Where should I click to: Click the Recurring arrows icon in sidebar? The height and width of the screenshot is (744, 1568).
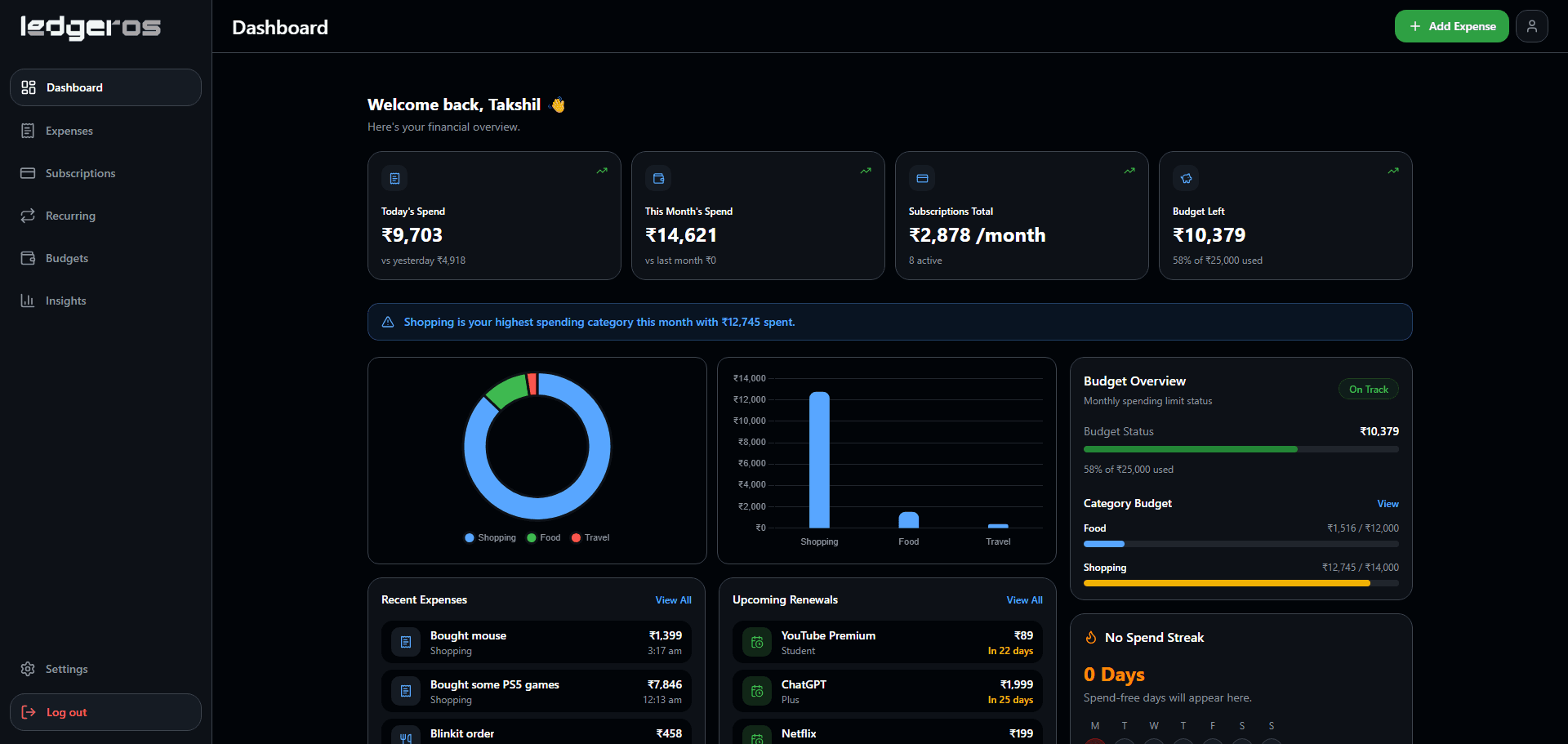click(28, 216)
